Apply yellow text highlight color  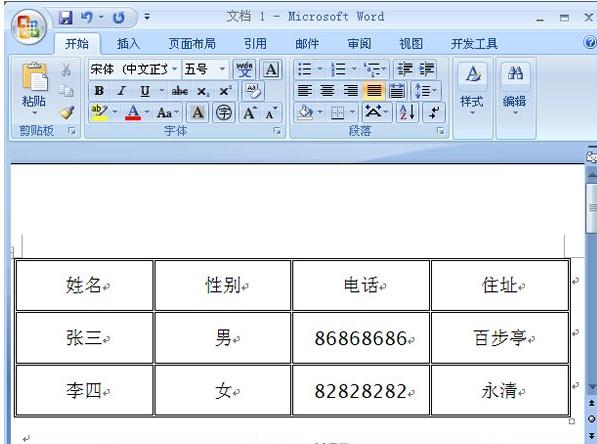[x=100, y=113]
